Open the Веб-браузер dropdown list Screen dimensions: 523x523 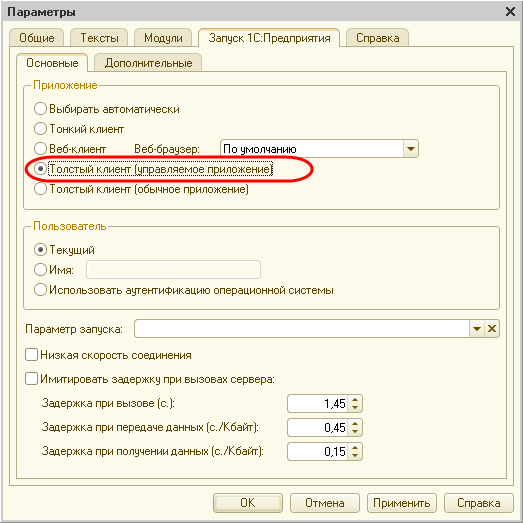tap(411, 149)
